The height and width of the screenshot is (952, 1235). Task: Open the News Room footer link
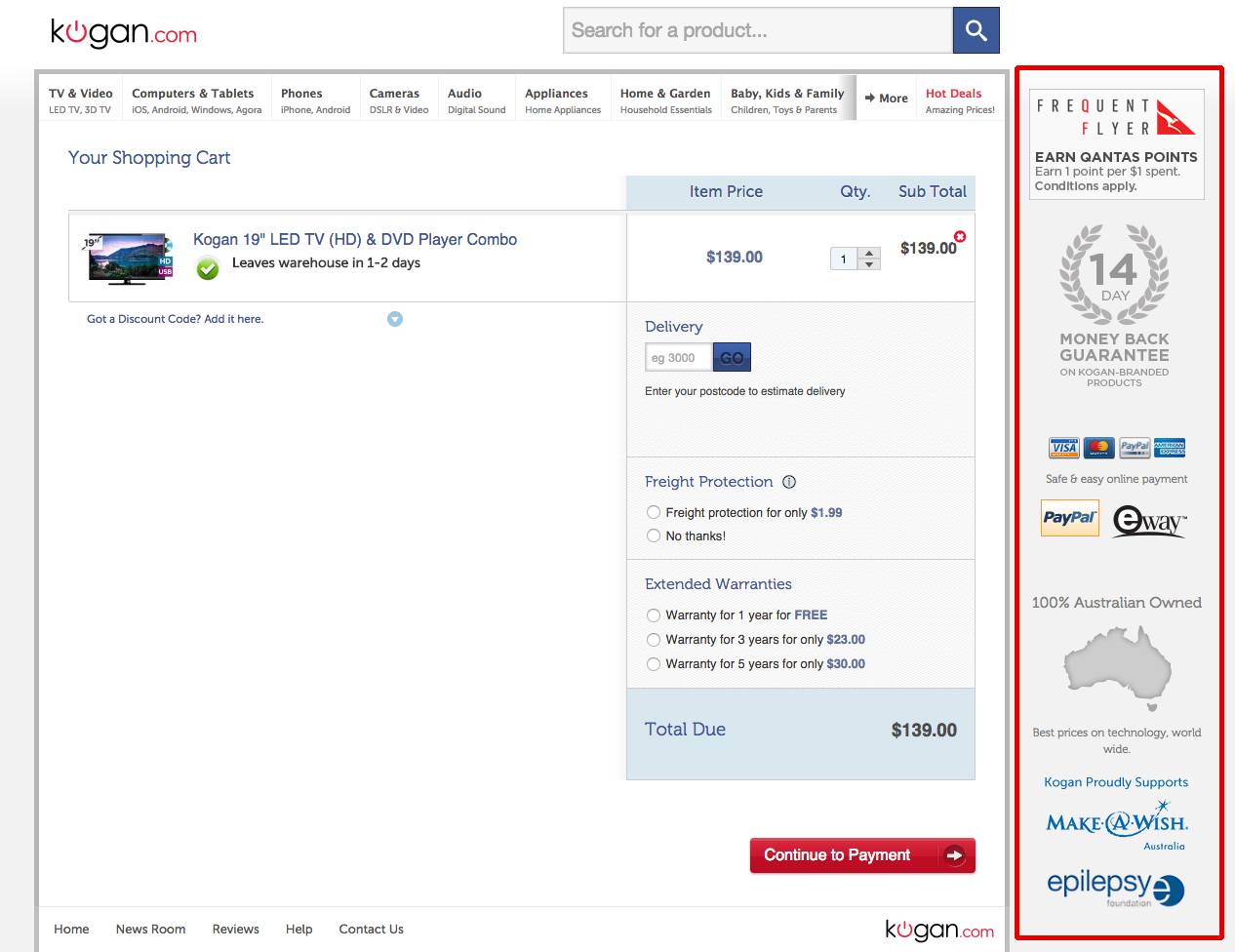coord(150,930)
